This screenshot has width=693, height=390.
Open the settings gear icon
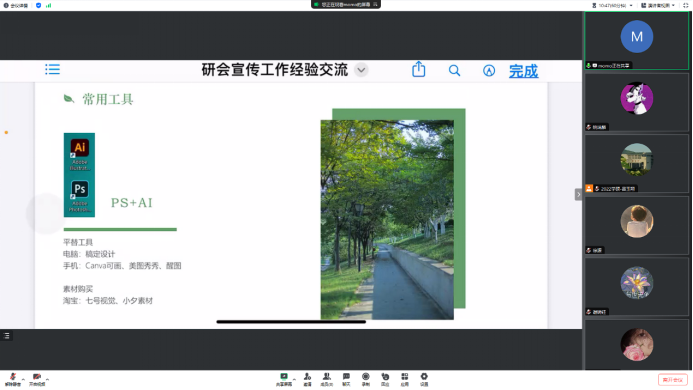(x=424, y=379)
